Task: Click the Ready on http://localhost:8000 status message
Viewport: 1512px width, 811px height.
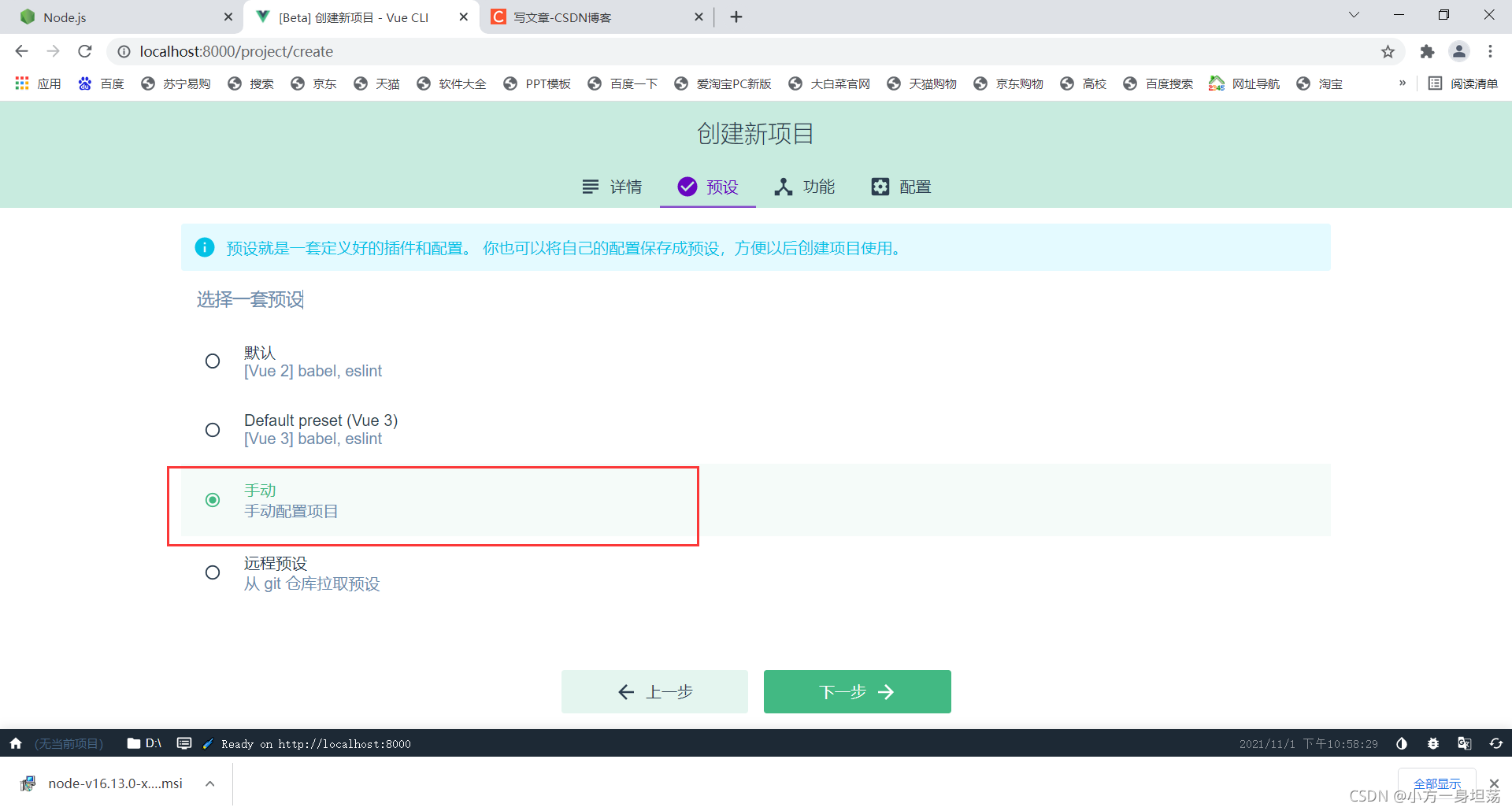Action: coord(316,743)
